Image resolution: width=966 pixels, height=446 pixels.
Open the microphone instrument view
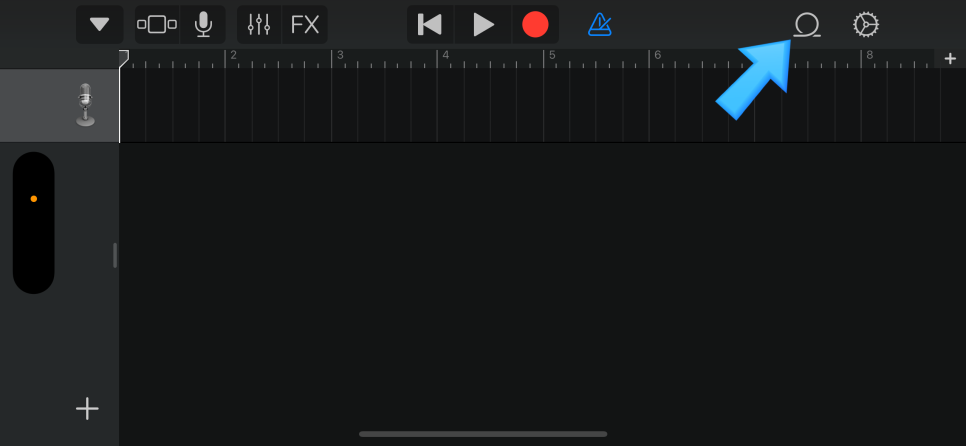click(x=203, y=25)
